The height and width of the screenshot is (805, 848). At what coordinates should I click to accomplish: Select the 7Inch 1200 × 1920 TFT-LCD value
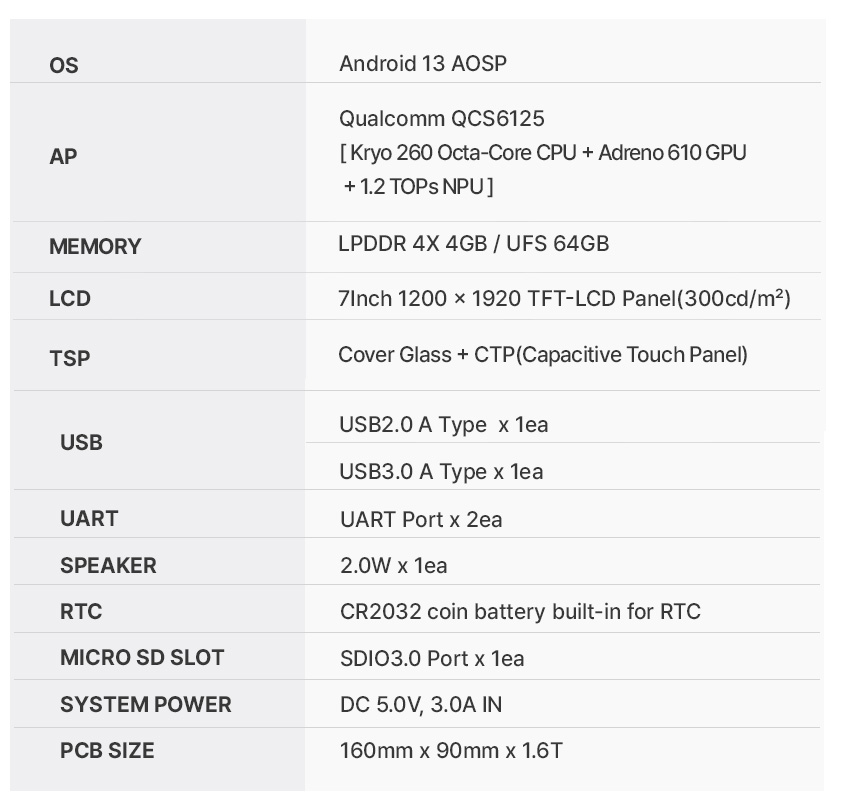[x=565, y=298]
